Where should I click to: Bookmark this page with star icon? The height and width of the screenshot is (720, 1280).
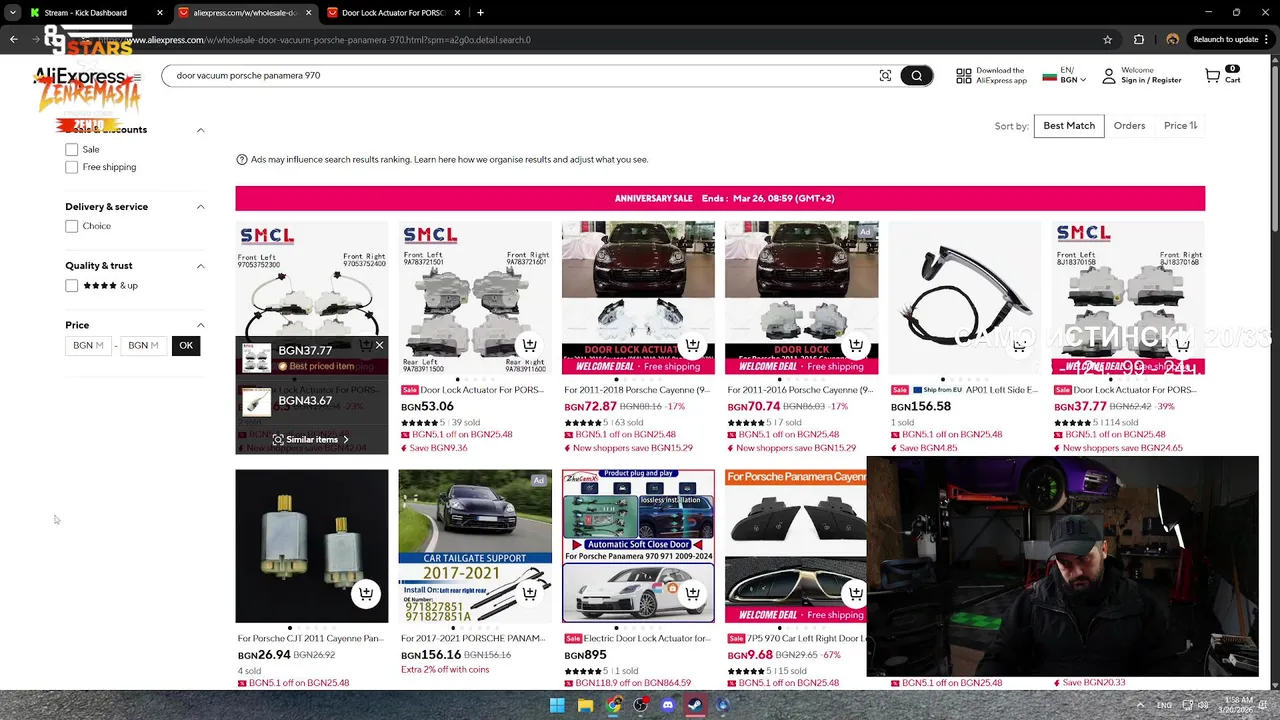tap(1107, 40)
